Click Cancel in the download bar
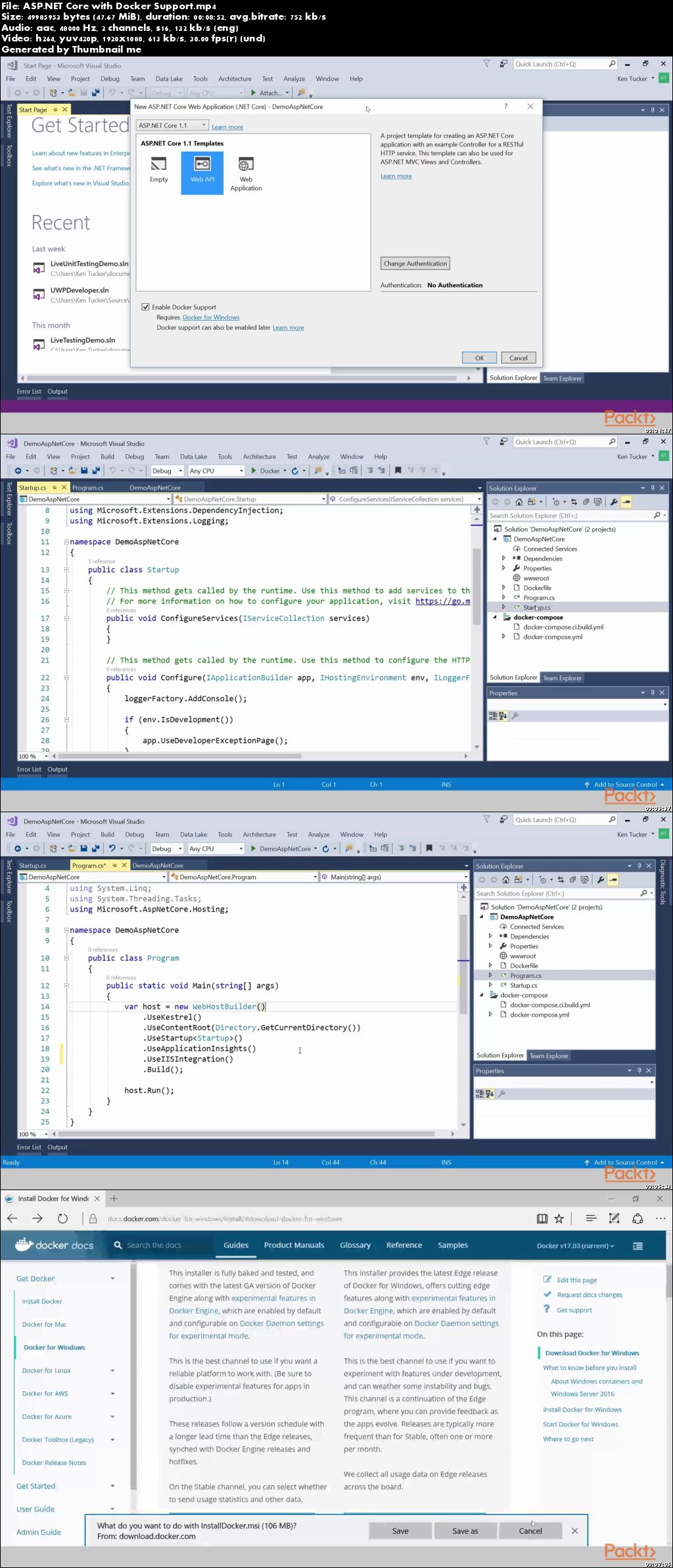The width and height of the screenshot is (673, 1568). coord(530,1531)
